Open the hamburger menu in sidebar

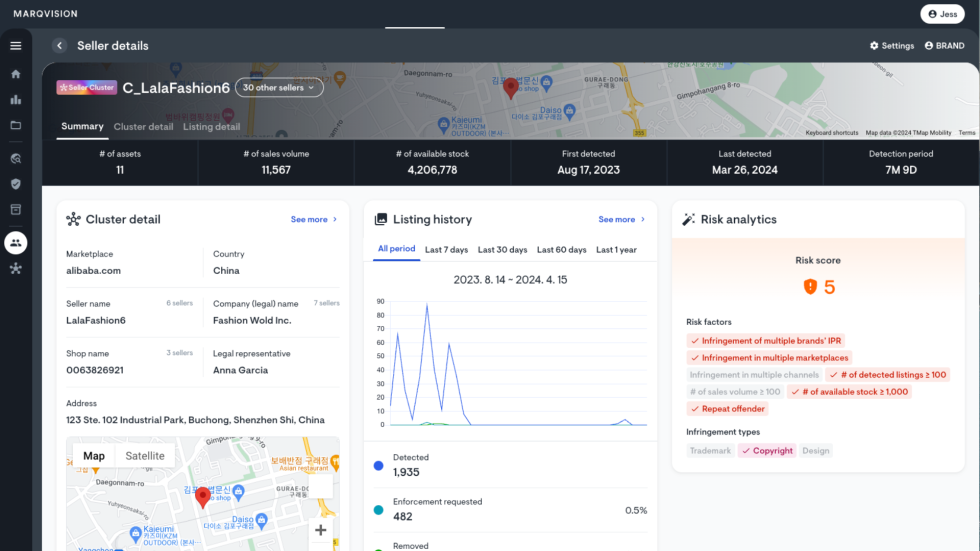coord(15,46)
